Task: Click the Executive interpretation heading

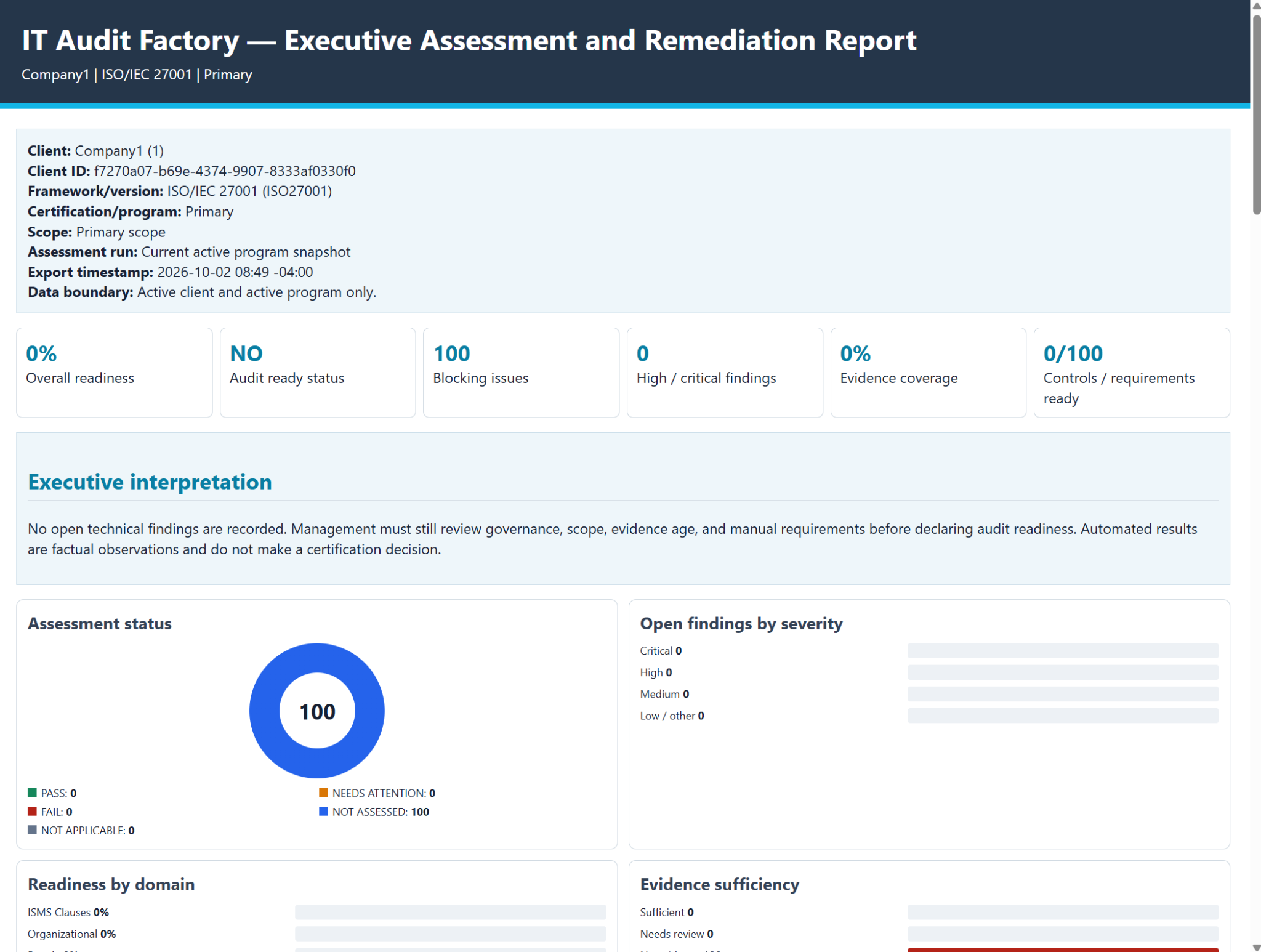Action: point(150,482)
